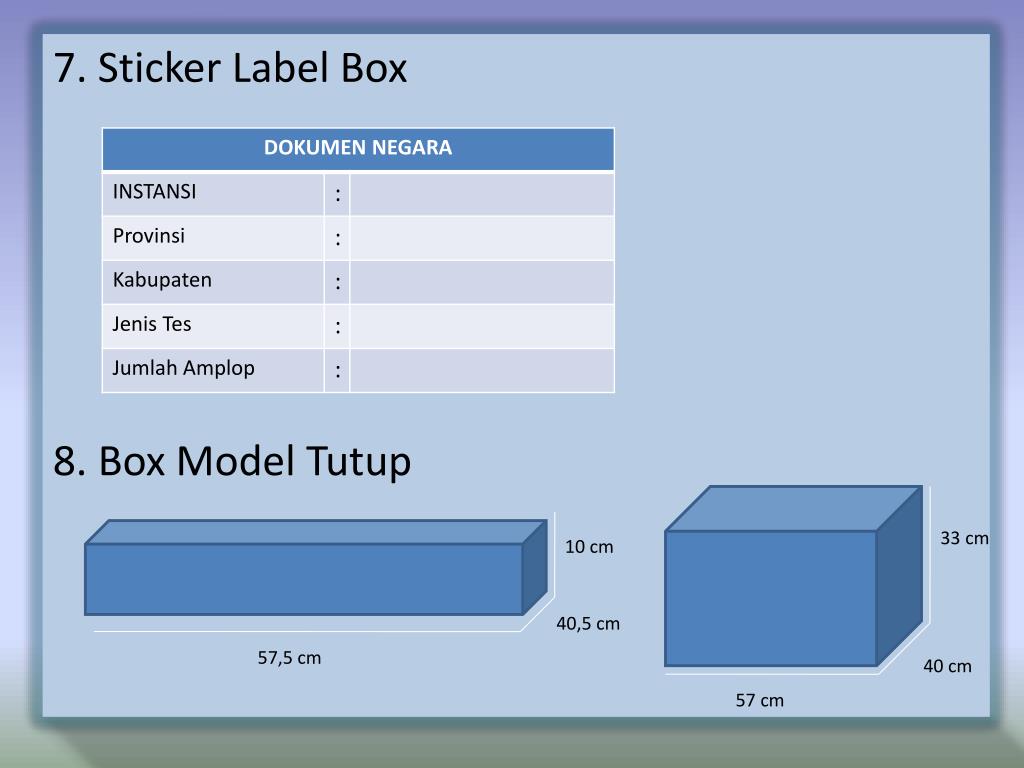The width and height of the screenshot is (1024, 768).
Task: Select the DOKUMEN NEGARA table header
Action: [x=357, y=147]
